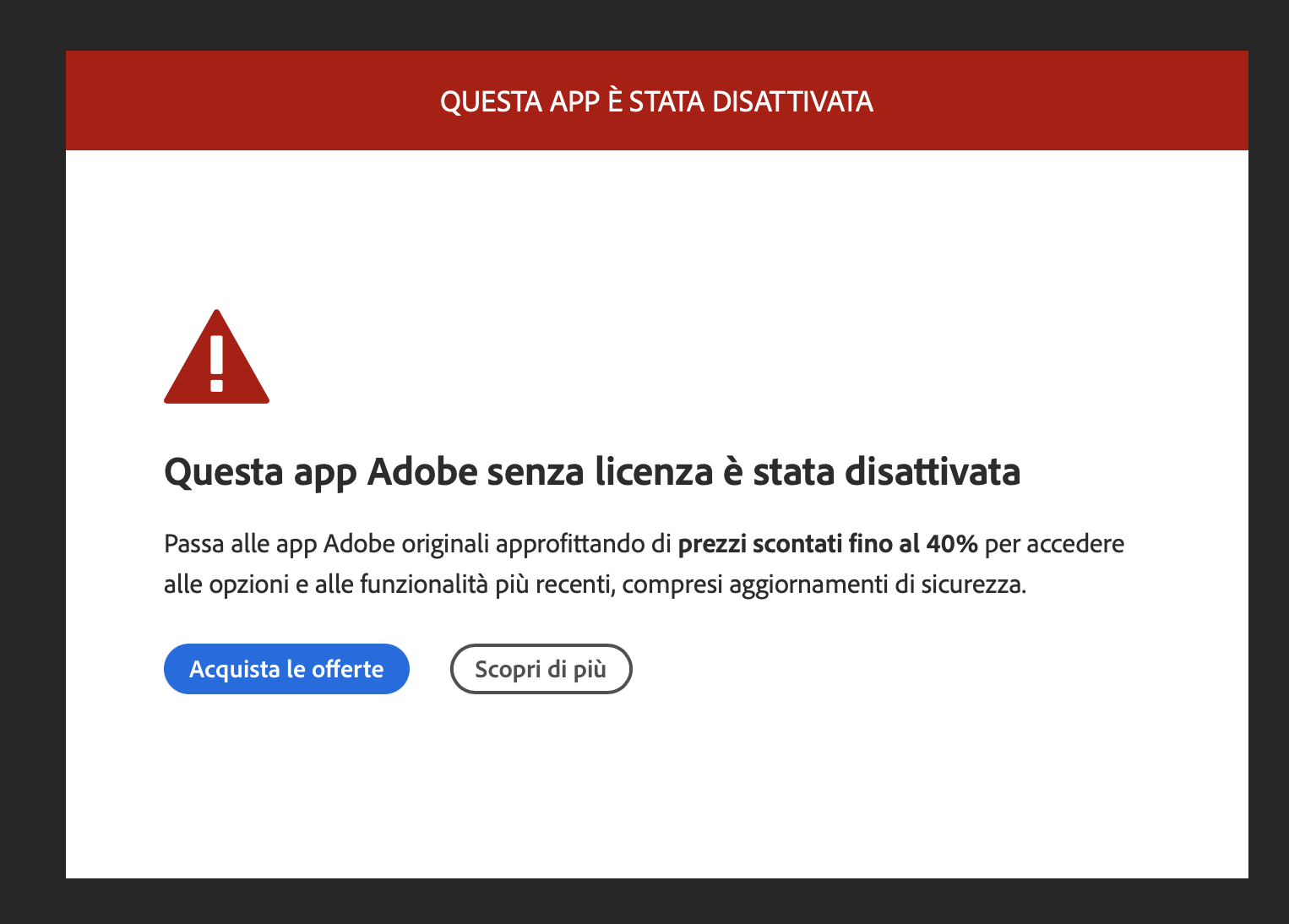This screenshot has width=1289, height=924.
Task: Select the heading "Questa app Adobe senza licenza è stata disattivata"
Action: coord(592,471)
